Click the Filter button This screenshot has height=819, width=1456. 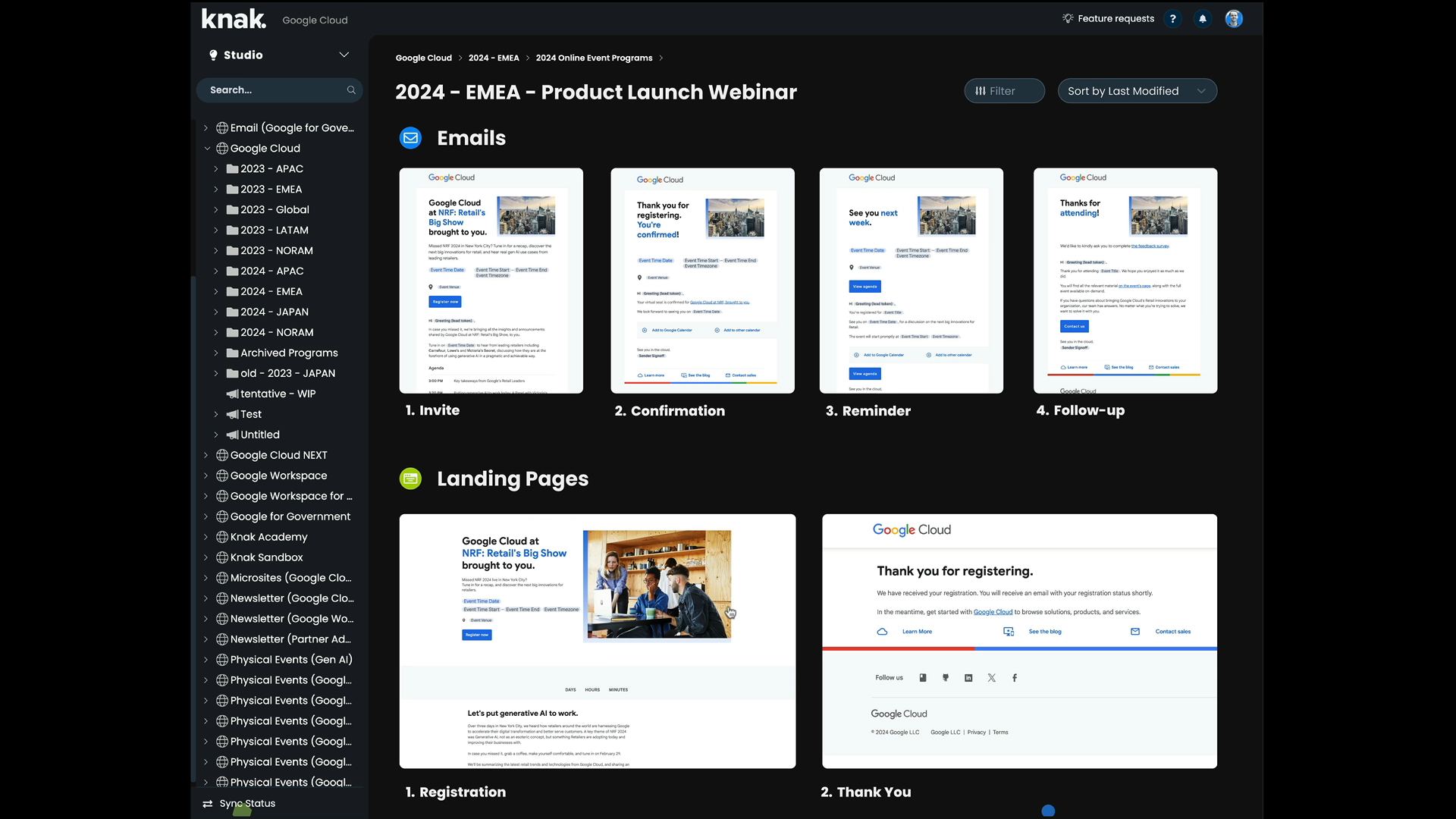click(1004, 91)
